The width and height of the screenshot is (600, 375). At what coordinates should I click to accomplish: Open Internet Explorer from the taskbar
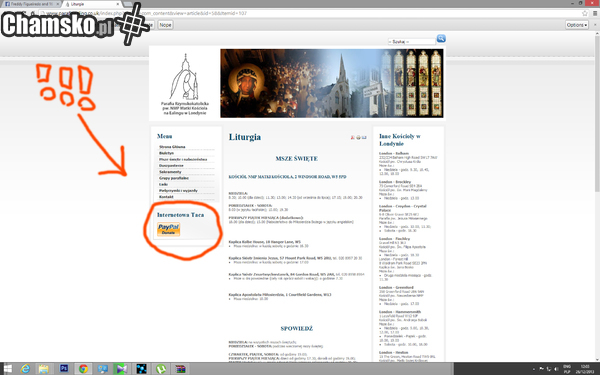26,369
